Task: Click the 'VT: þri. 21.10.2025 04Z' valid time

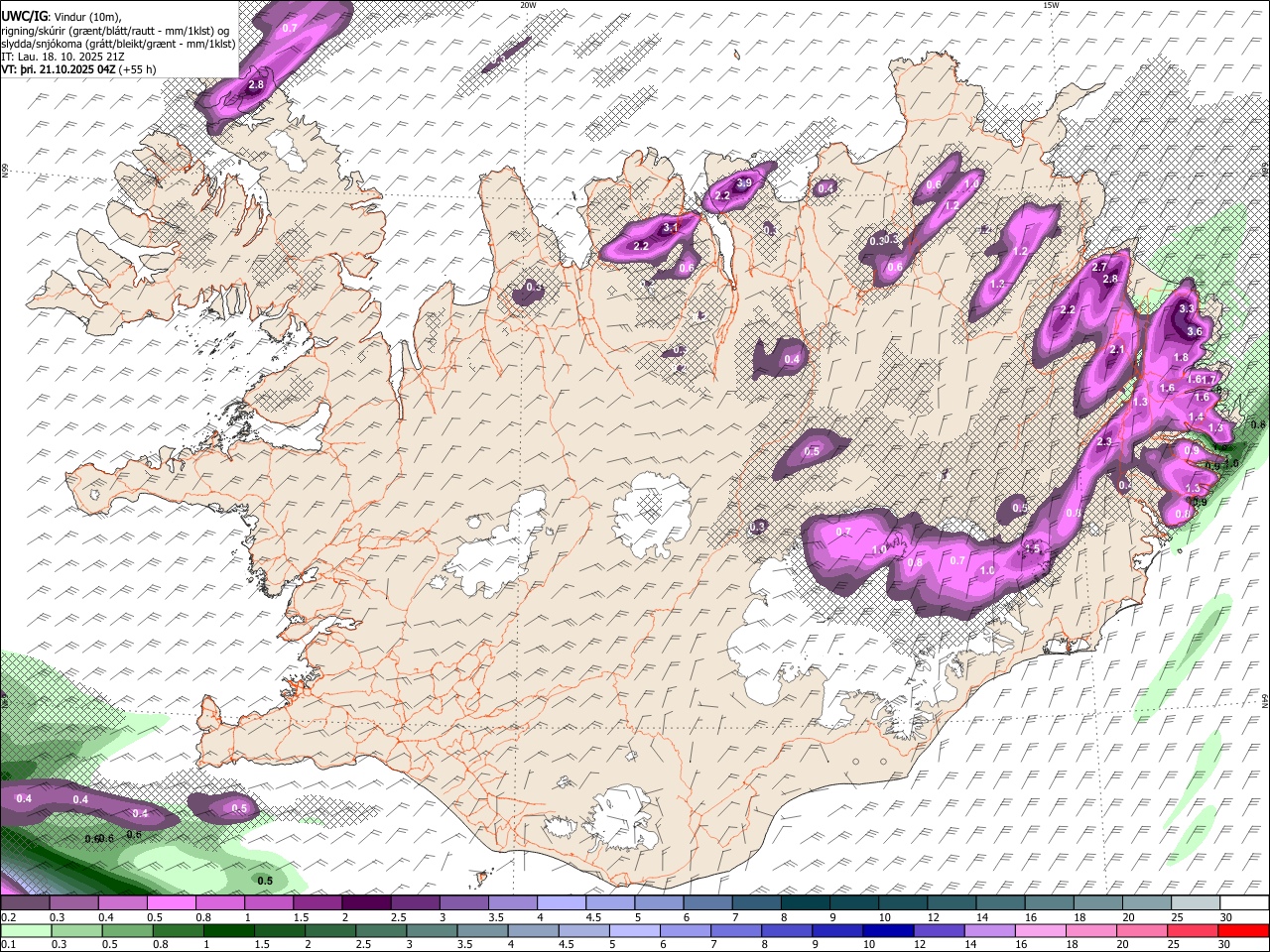Action: point(59,69)
